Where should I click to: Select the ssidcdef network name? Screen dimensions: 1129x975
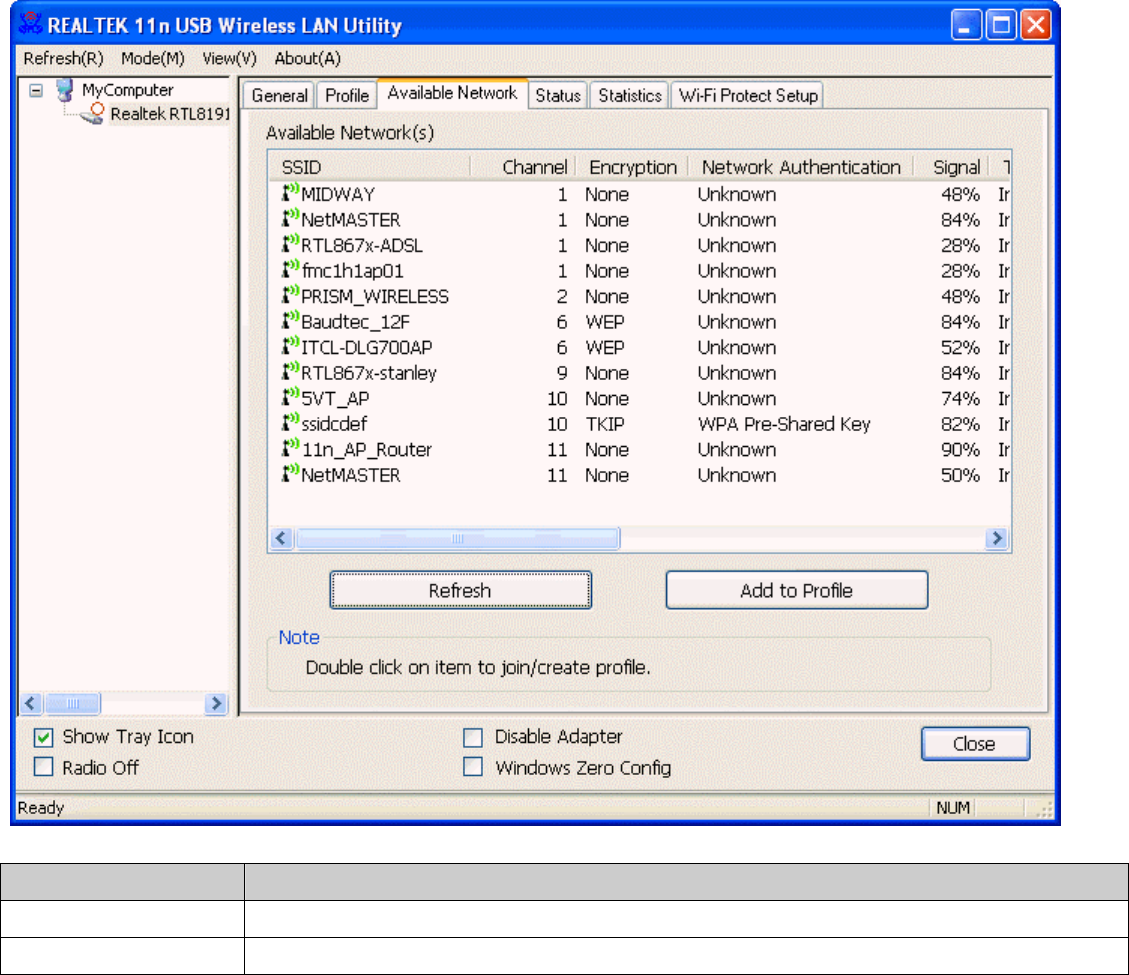click(334, 425)
